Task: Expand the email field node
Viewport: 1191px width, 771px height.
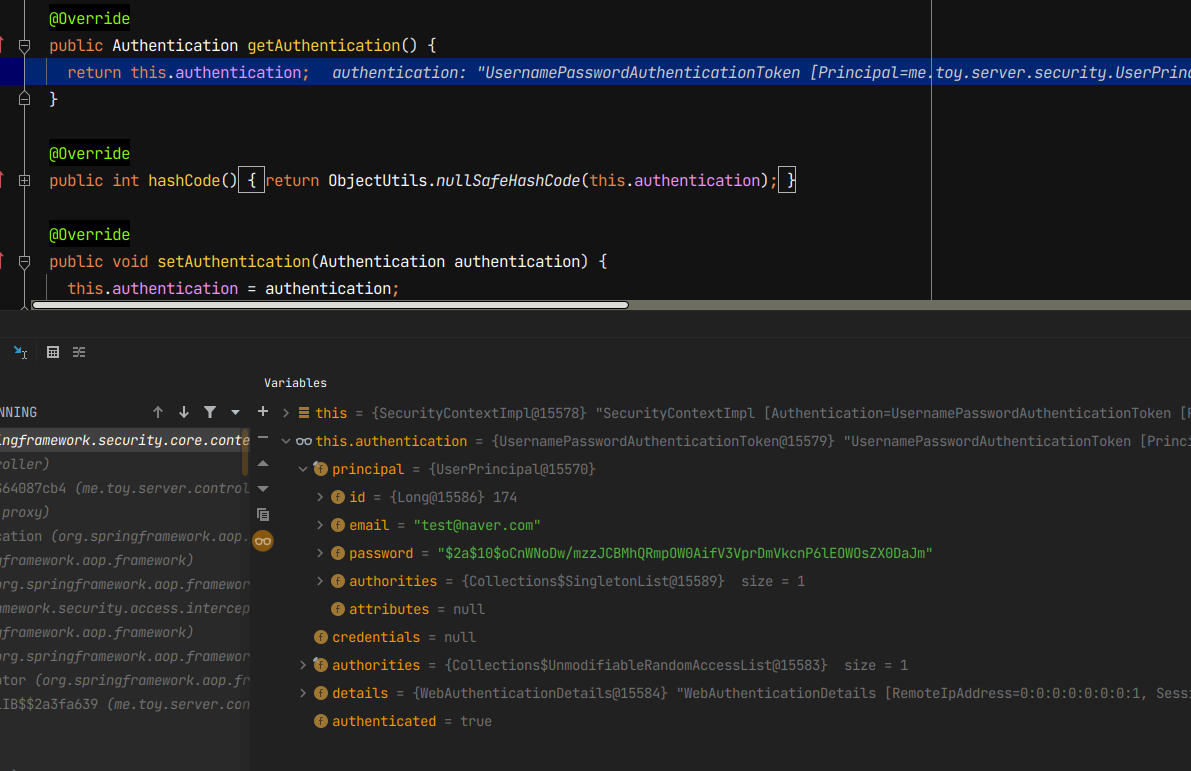Action: 320,526
